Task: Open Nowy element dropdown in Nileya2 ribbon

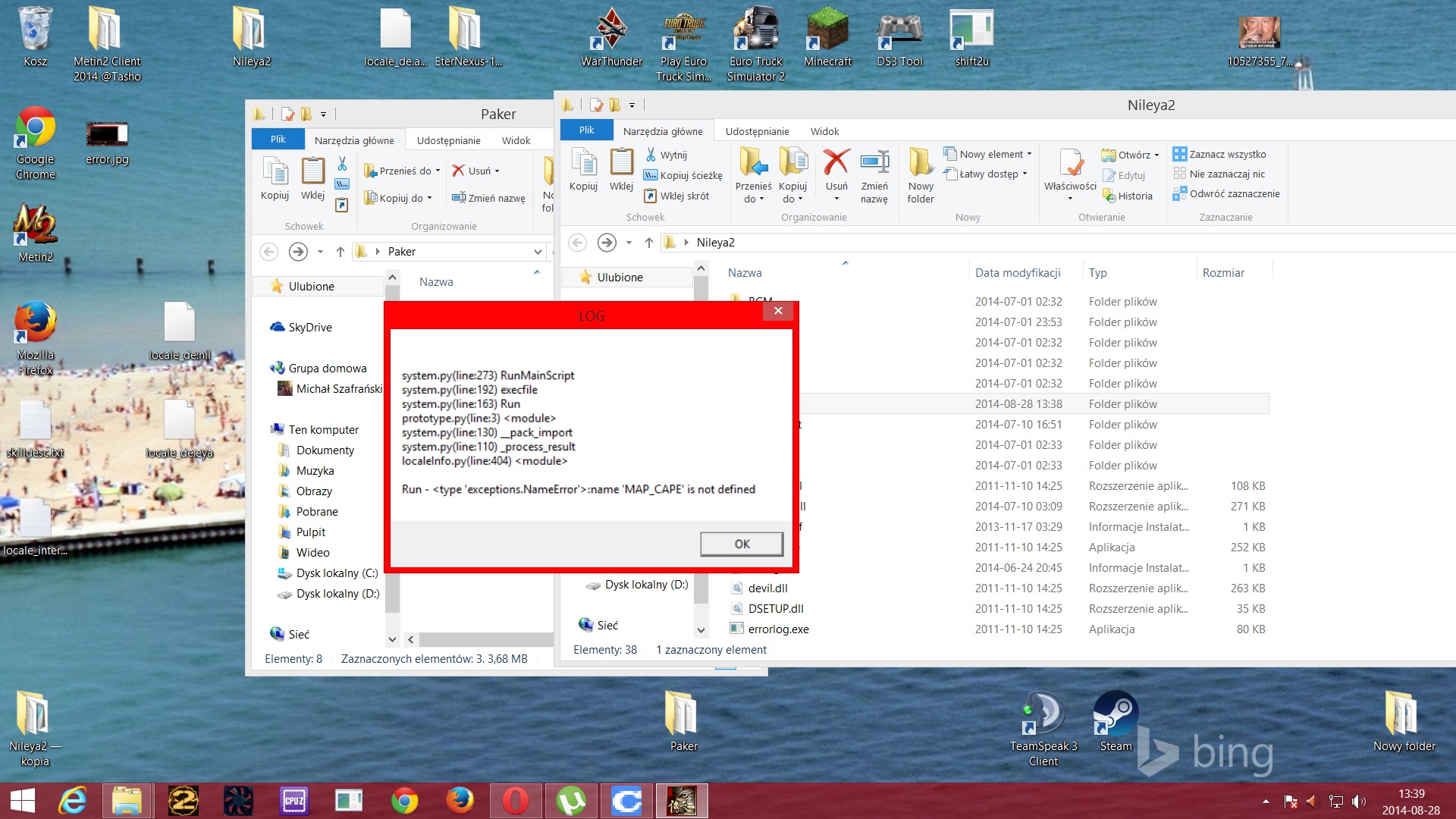Action: (x=988, y=154)
